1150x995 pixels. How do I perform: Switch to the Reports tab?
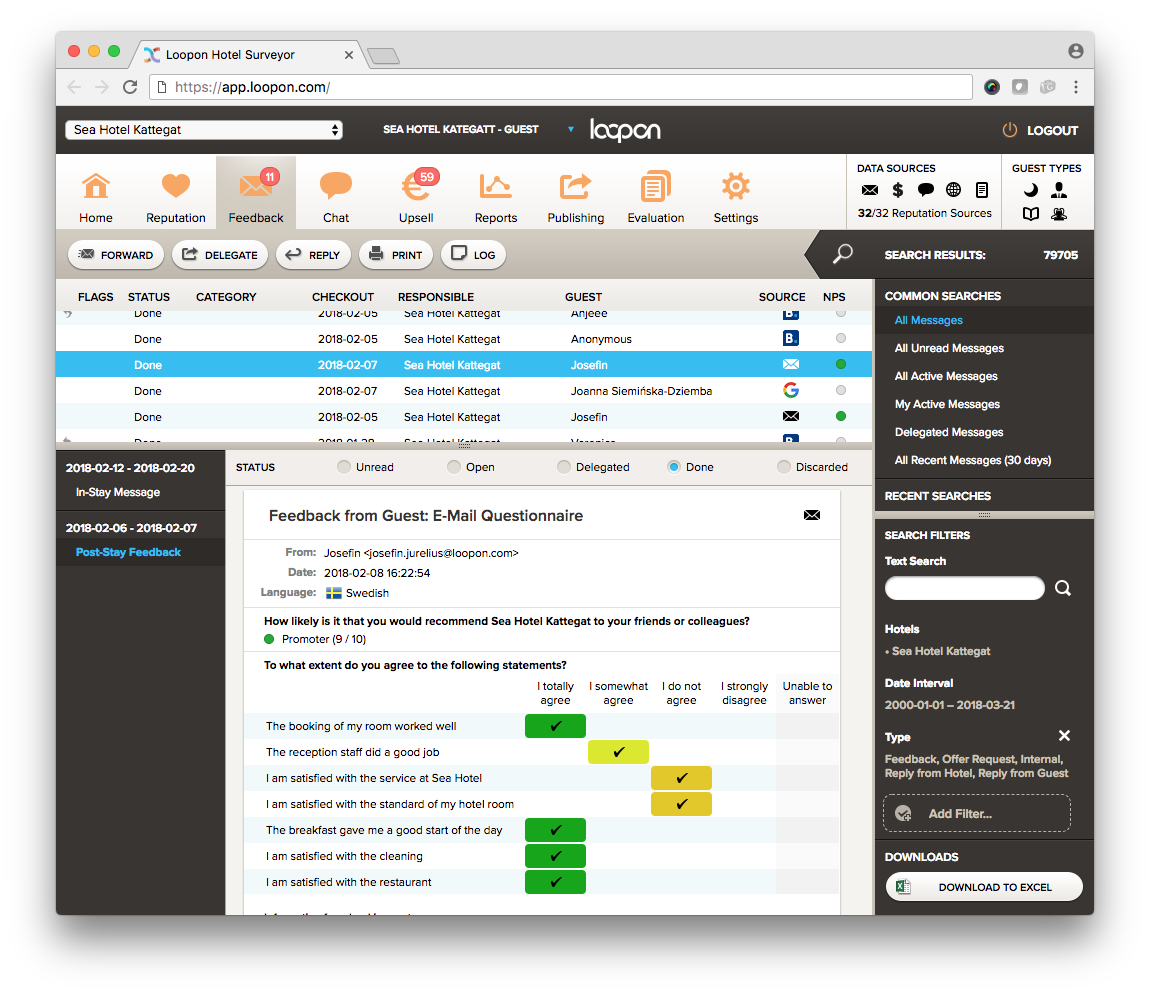click(x=496, y=195)
